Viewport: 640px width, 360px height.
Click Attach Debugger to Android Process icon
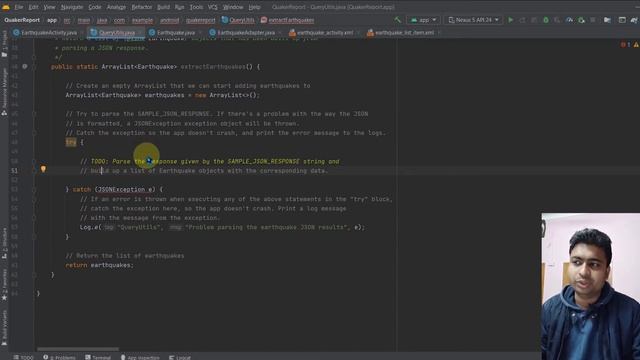[581, 20]
